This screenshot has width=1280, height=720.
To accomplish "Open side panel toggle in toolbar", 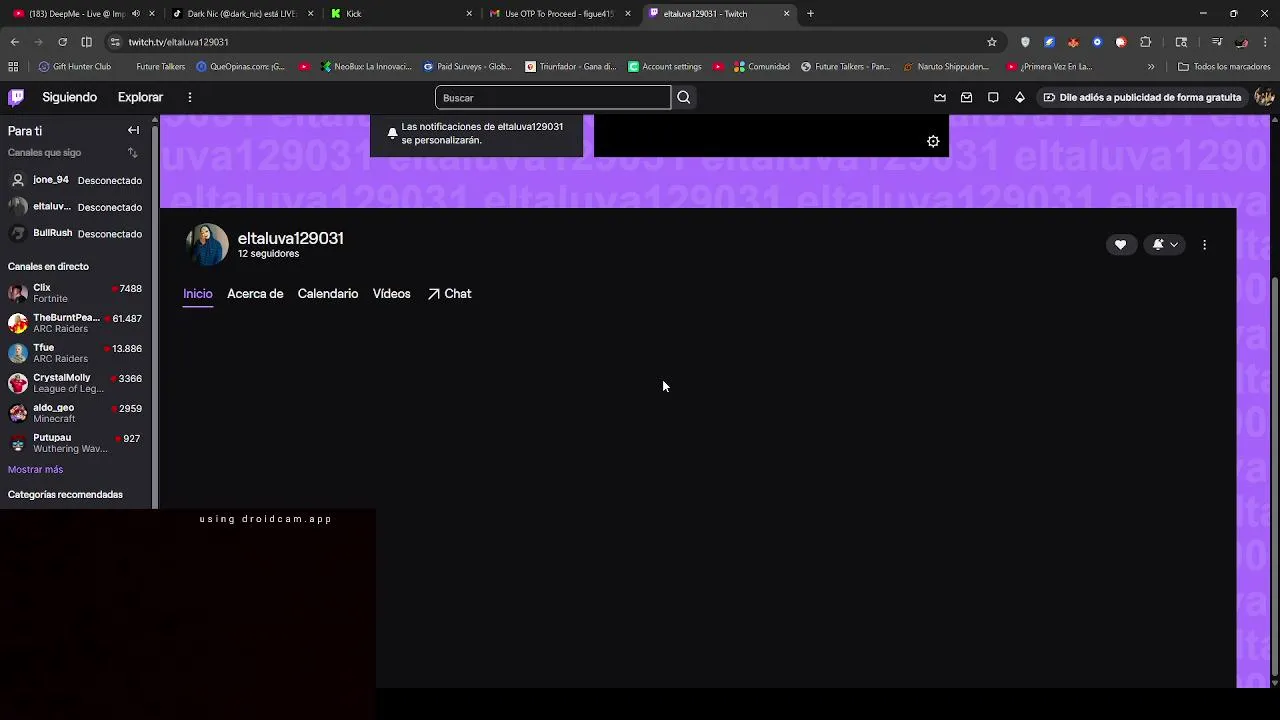I will [x=86, y=42].
